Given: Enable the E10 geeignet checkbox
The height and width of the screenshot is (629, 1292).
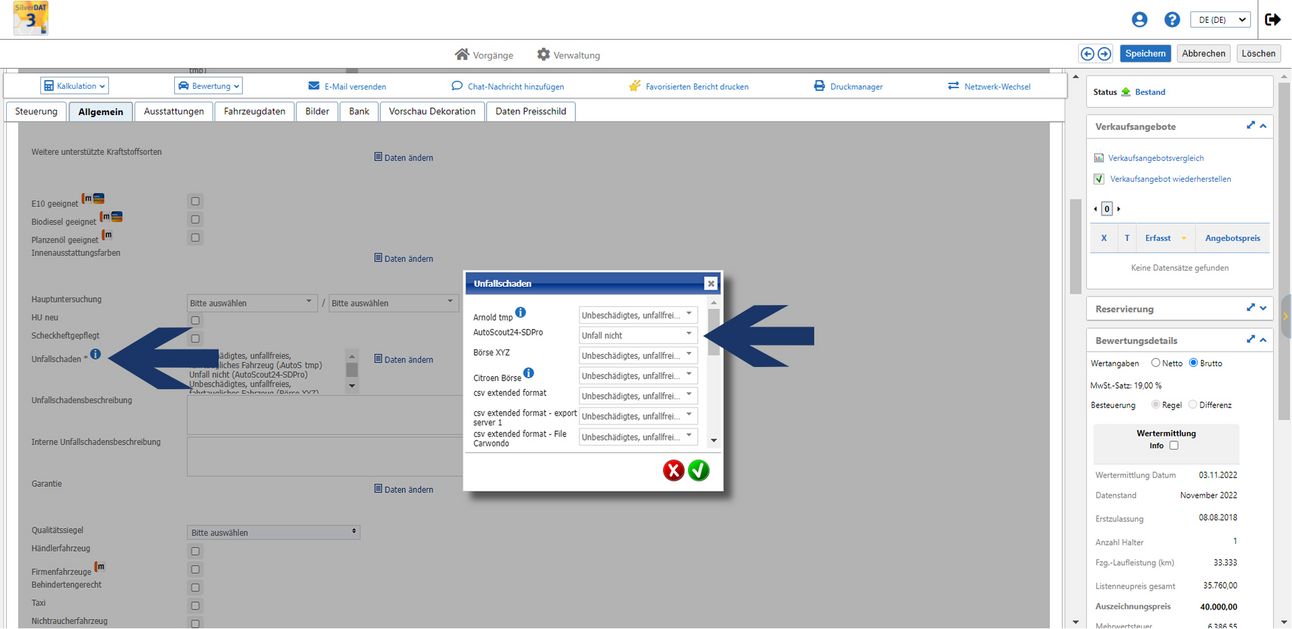Looking at the screenshot, I should (195, 201).
